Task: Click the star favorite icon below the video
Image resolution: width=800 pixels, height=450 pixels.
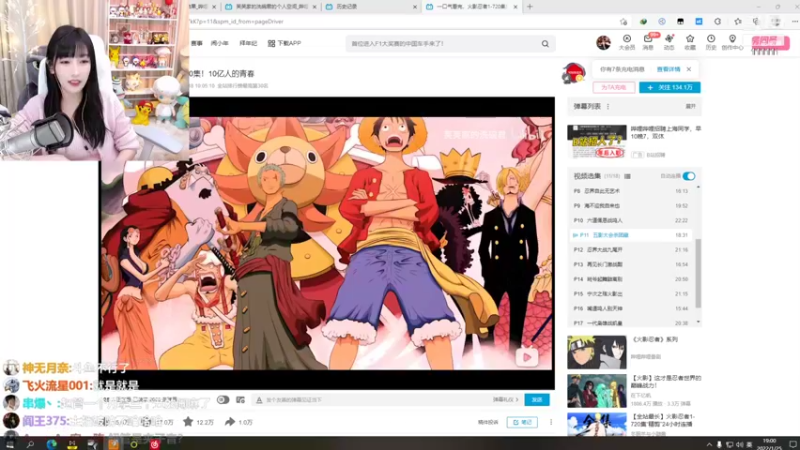Action: coord(188,421)
